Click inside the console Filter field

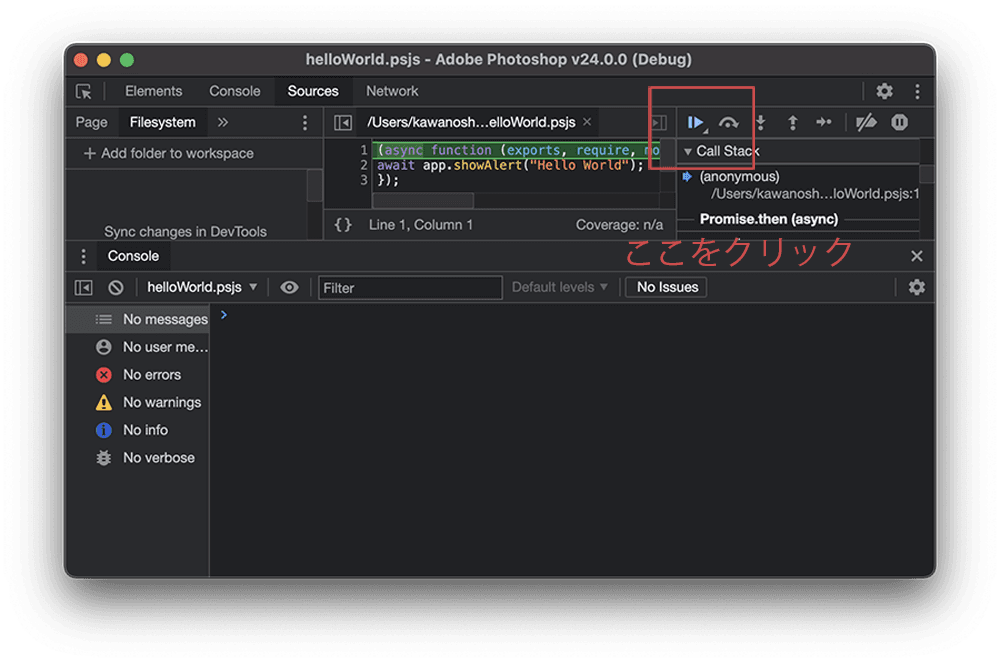[410, 287]
